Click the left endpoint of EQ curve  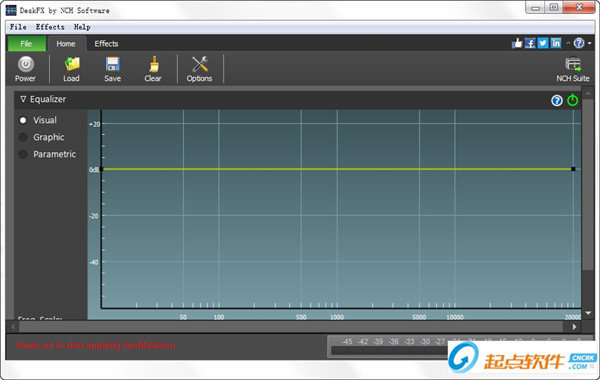(101, 169)
